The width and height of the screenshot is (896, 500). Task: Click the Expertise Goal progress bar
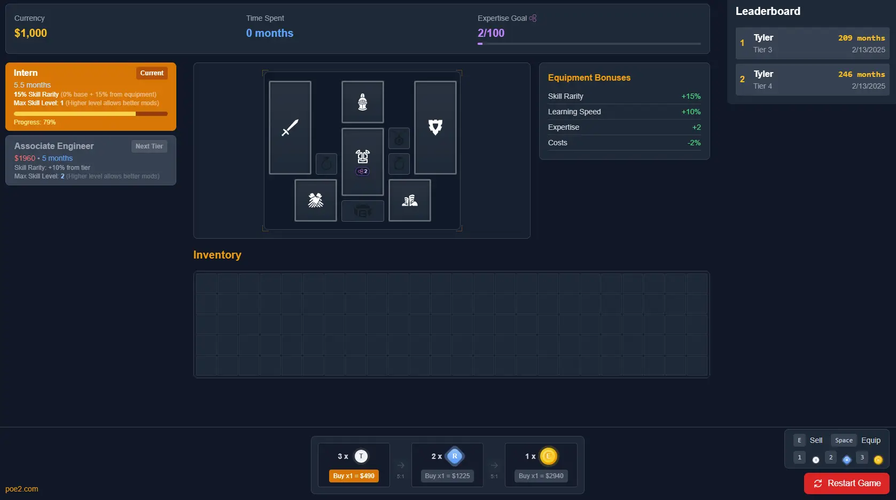pos(591,44)
